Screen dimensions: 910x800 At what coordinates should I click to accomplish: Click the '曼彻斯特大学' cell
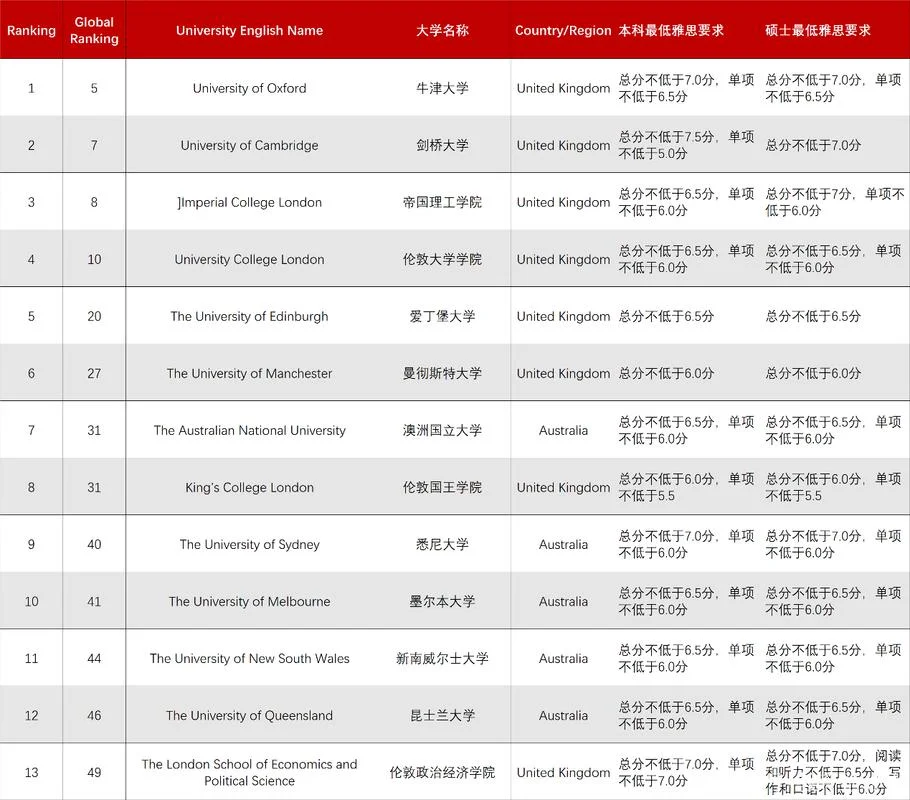[442, 373]
